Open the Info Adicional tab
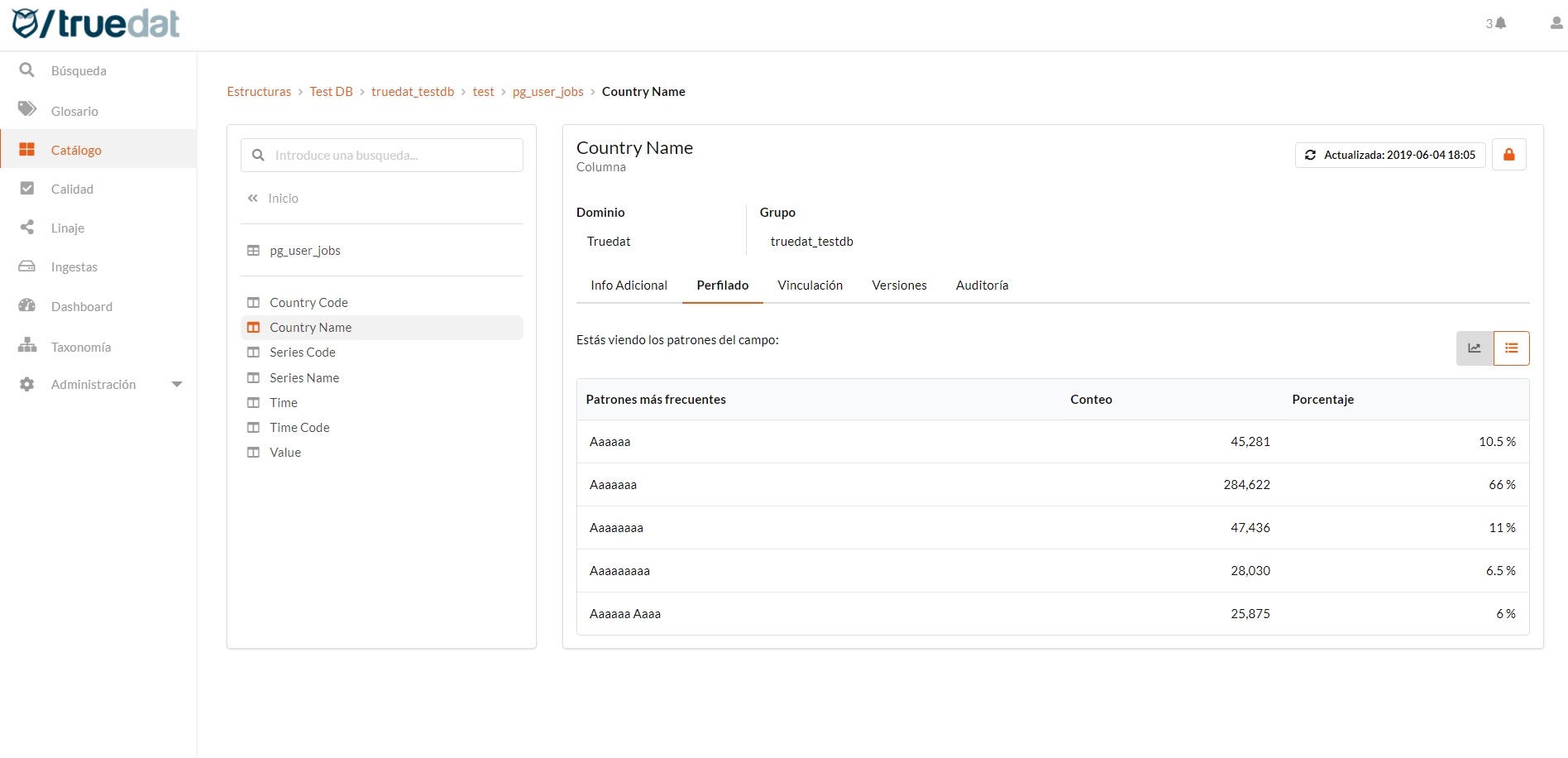Image resolution: width=1568 pixels, height=758 pixels. point(629,285)
